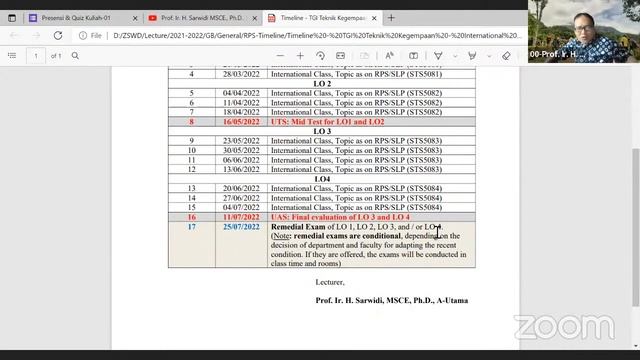Click the date 11/04/2022 cell

[x=241, y=103]
